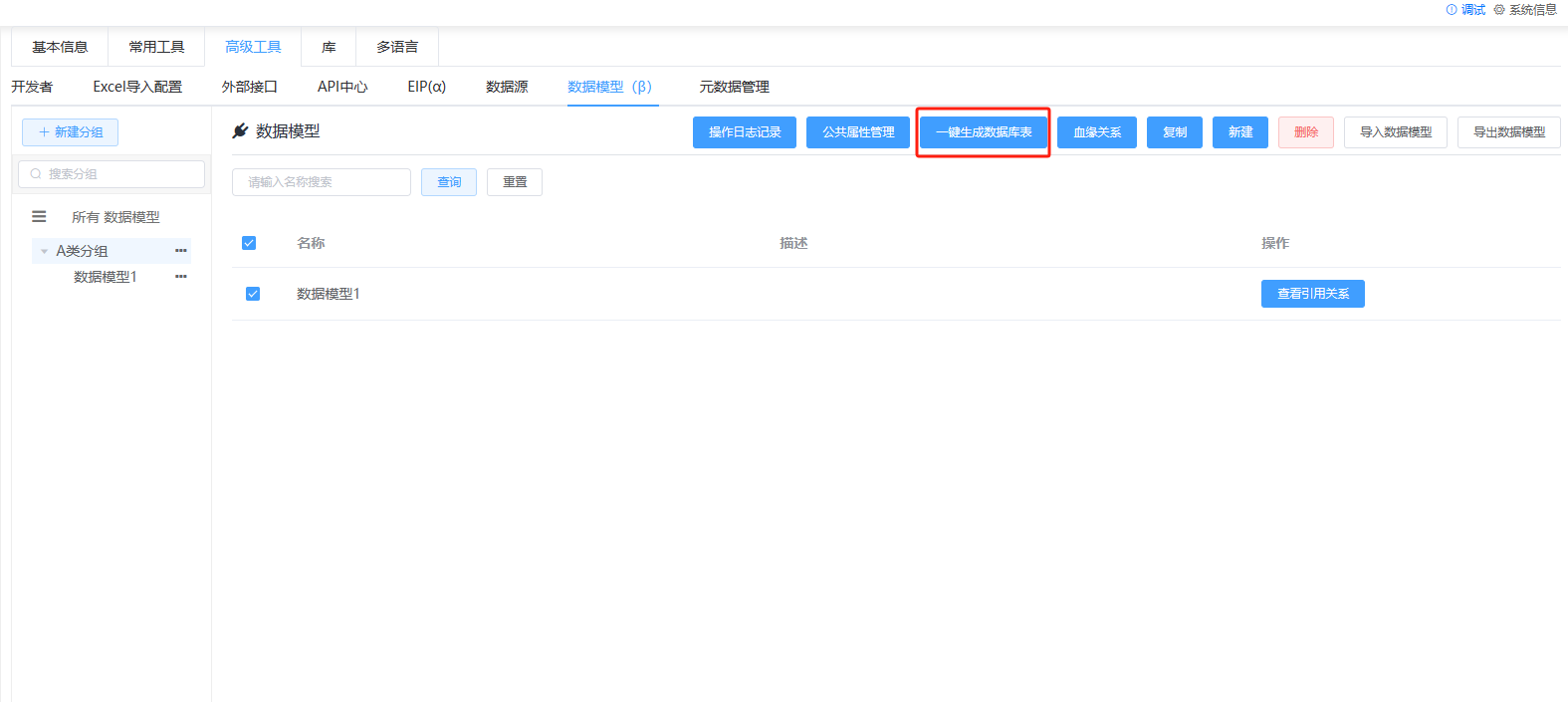
Task: Click the hamburger icon beside 所有 数据模型
Action: point(39,216)
